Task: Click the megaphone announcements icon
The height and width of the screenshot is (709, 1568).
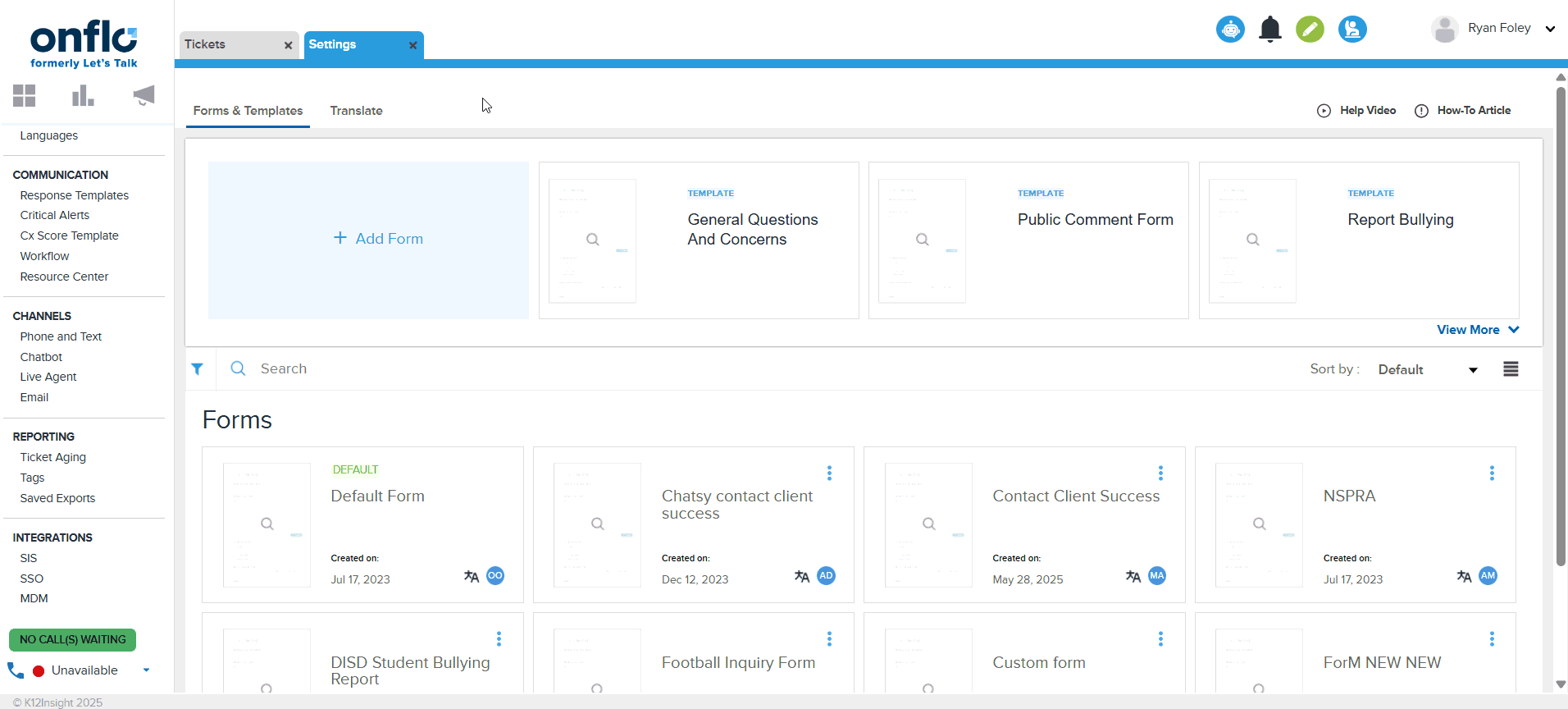Action: (144, 96)
